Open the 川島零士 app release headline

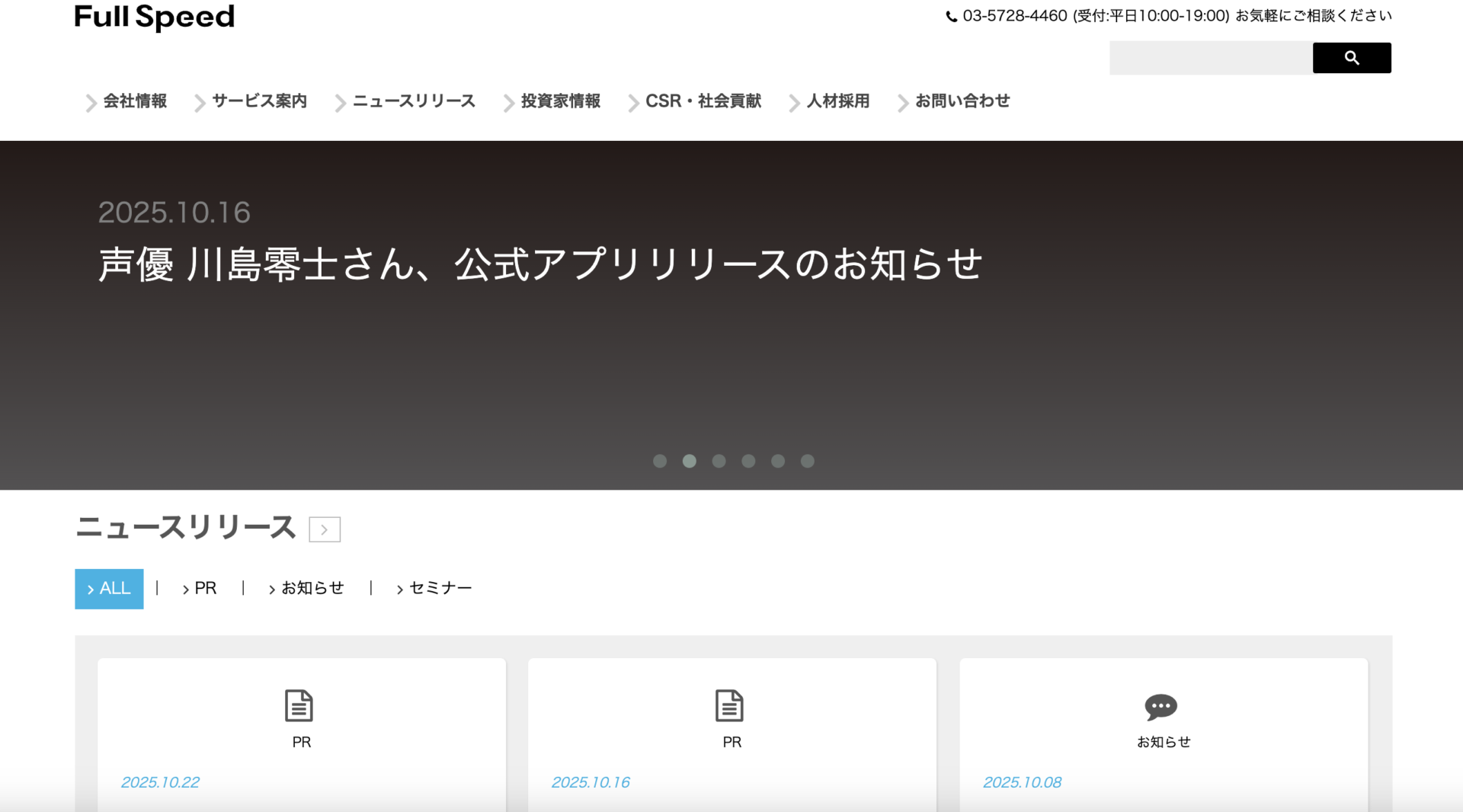click(540, 265)
